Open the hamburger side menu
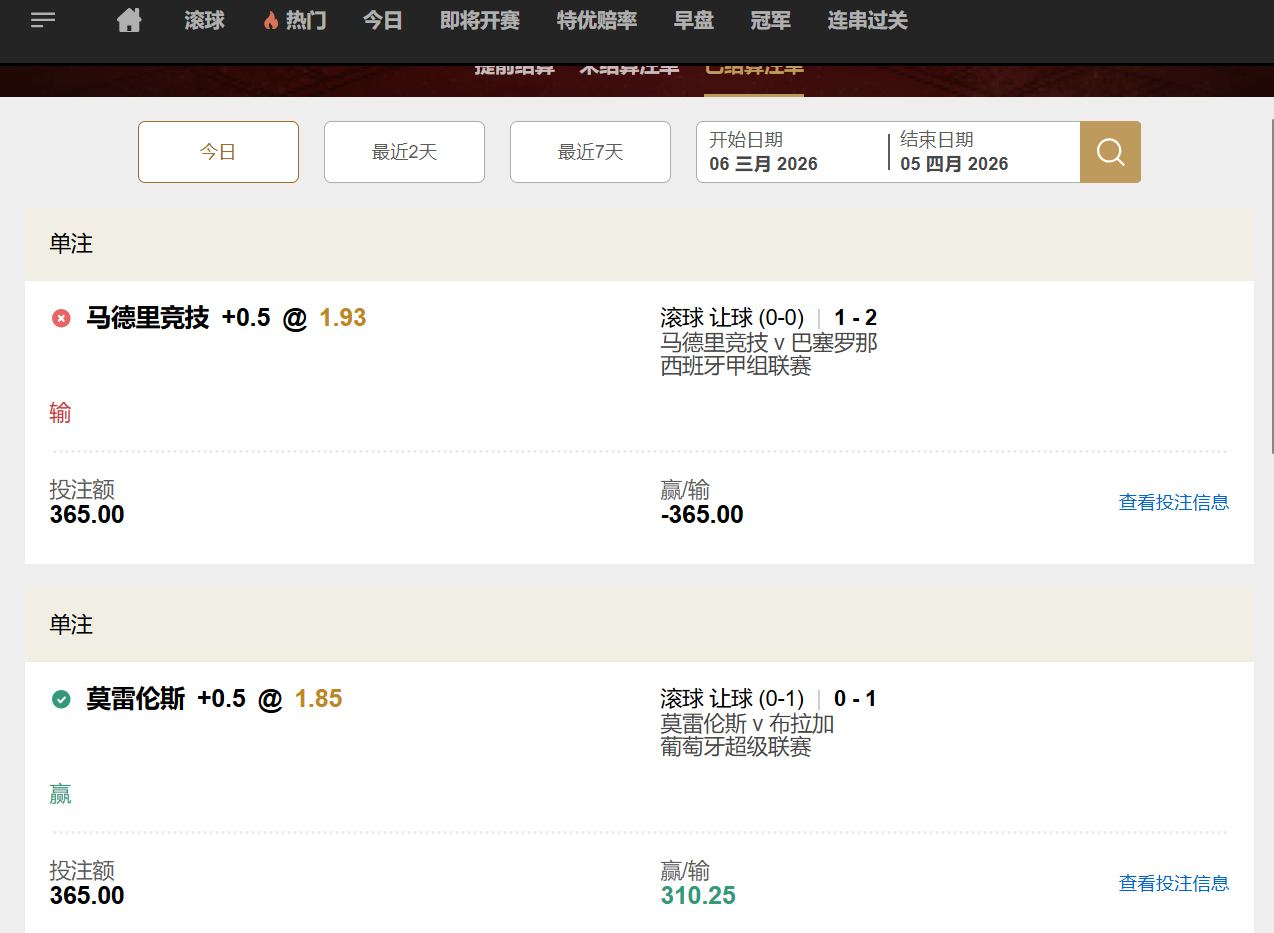1274x933 pixels. click(43, 20)
